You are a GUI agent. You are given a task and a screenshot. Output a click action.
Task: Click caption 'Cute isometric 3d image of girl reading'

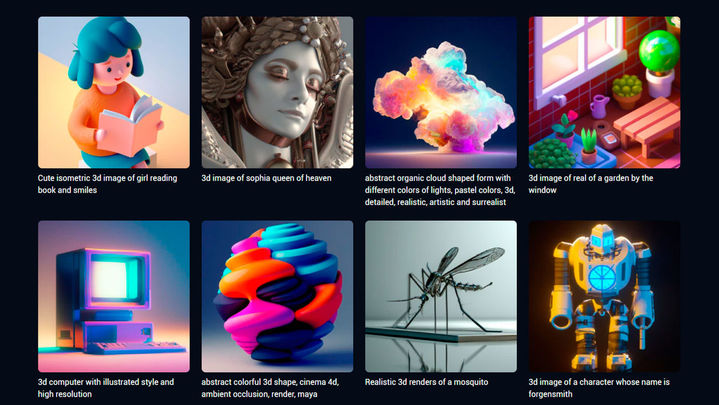tap(107, 184)
